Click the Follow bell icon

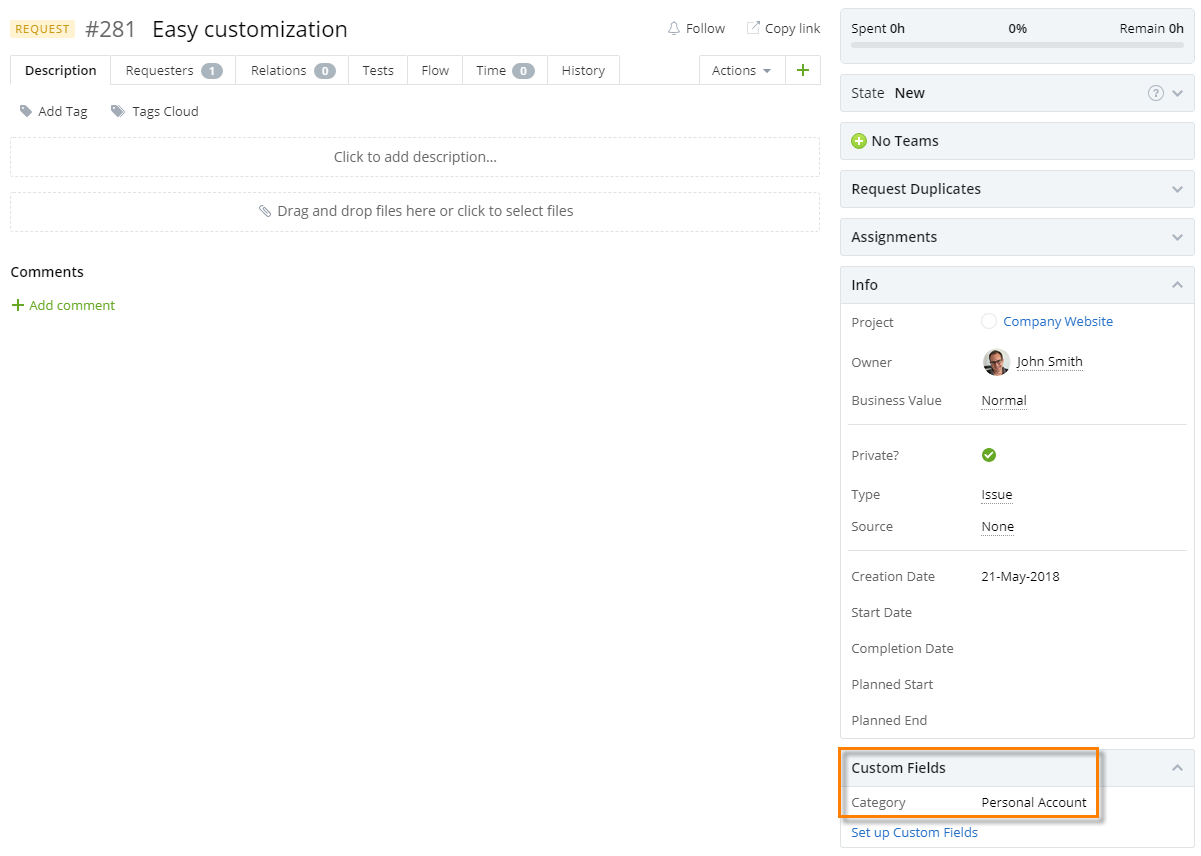(672, 28)
